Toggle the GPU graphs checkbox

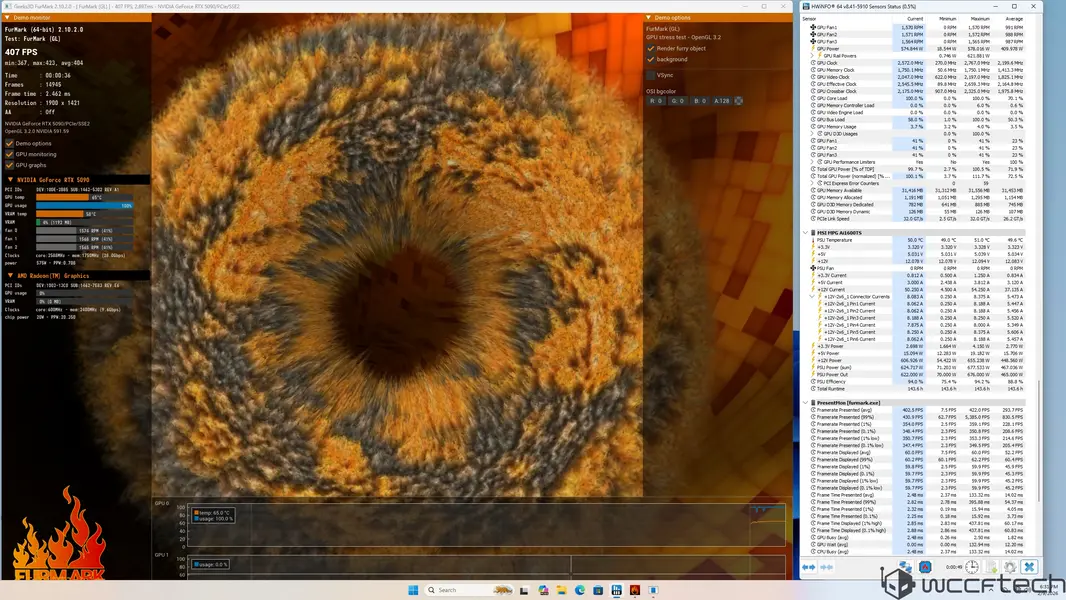point(10,165)
